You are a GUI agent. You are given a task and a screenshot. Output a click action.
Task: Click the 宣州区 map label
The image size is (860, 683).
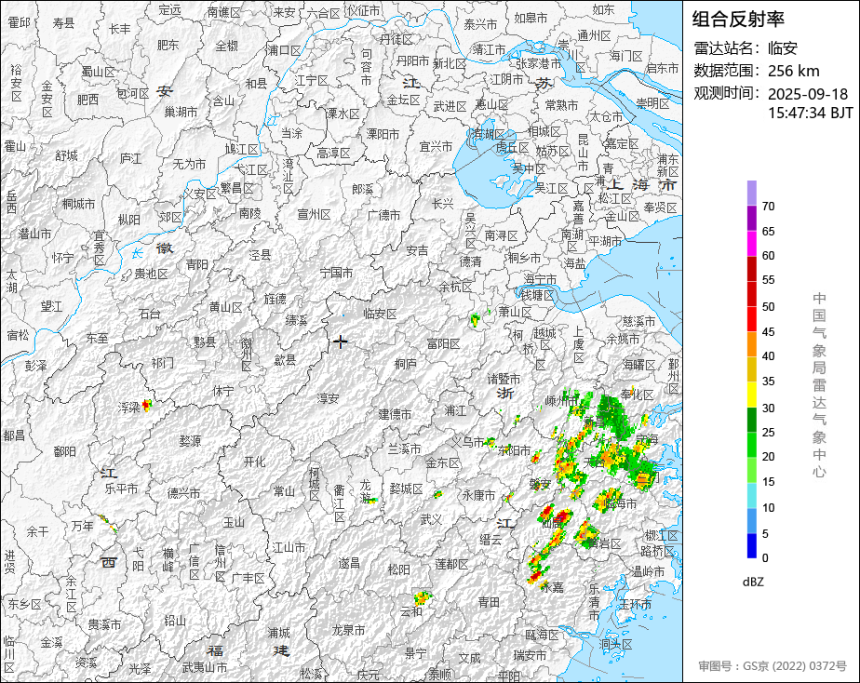314,215
